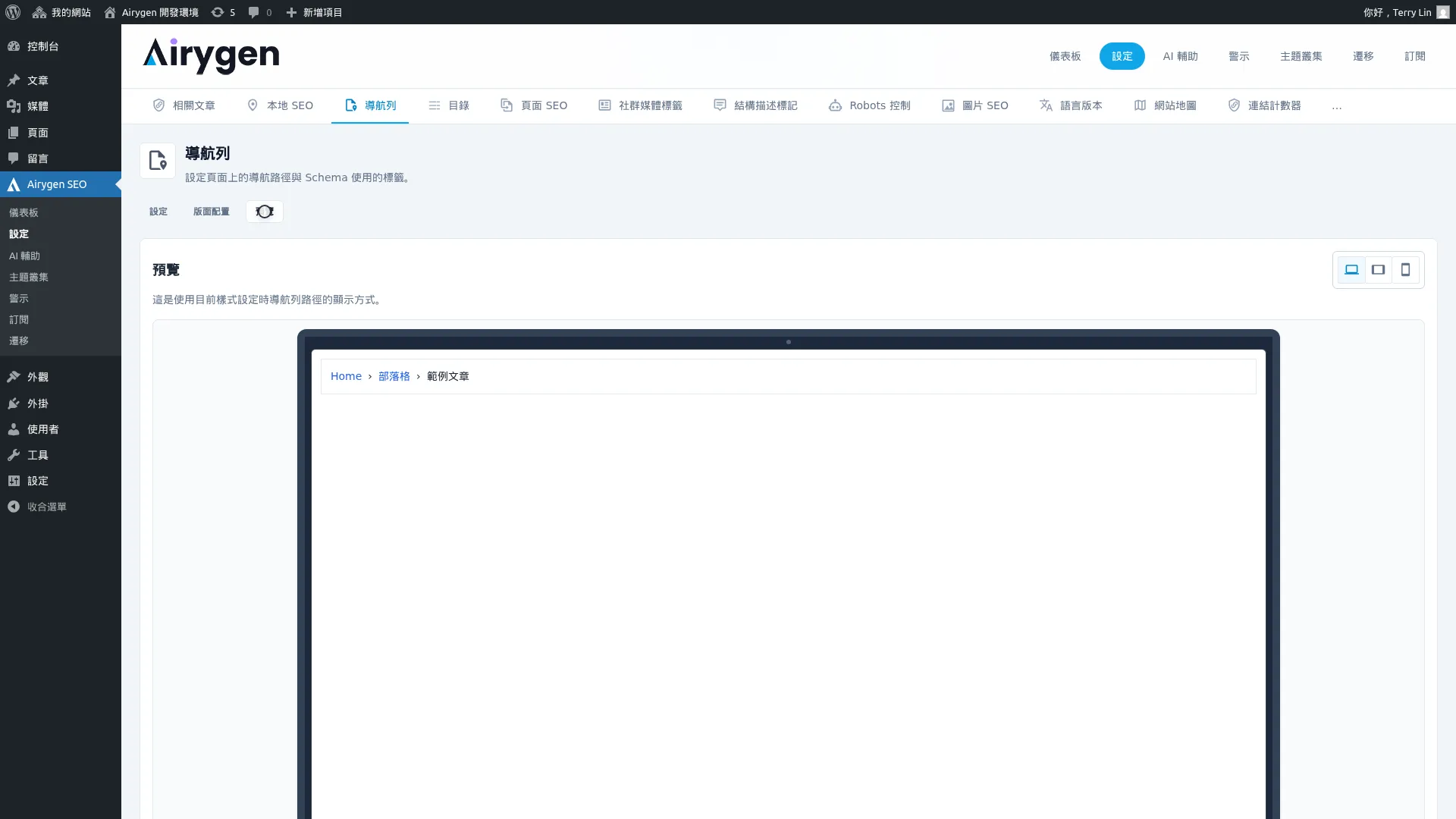Switch to 連結計數器 tab

pos(1264,105)
